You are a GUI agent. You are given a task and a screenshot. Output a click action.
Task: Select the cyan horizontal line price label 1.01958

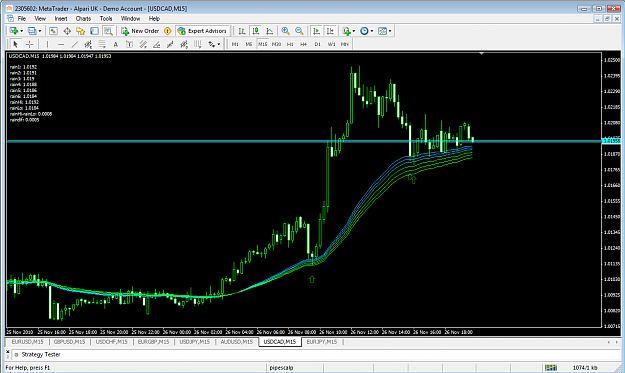pyautogui.click(x=611, y=141)
